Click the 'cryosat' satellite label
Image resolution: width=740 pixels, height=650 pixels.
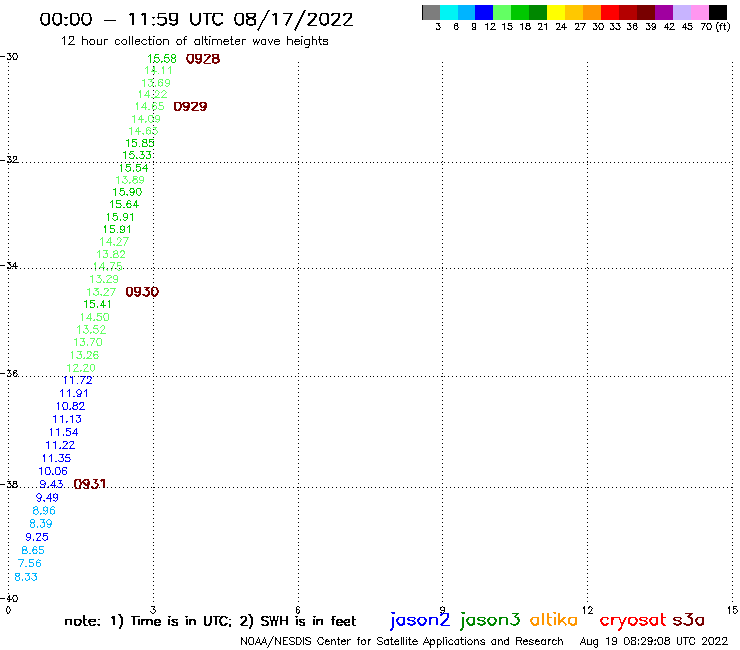tap(633, 620)
